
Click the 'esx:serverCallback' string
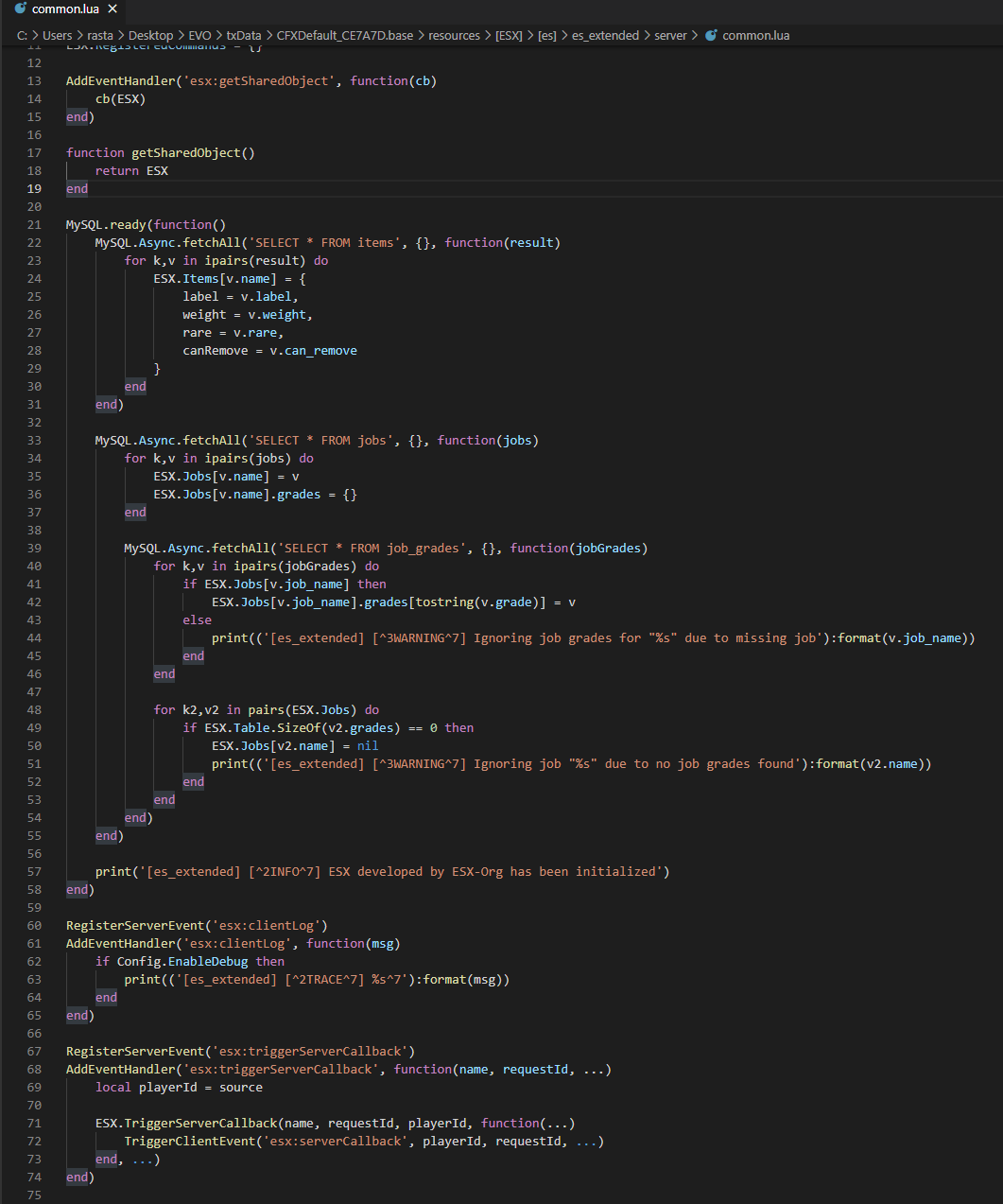tap(336, 1142)
